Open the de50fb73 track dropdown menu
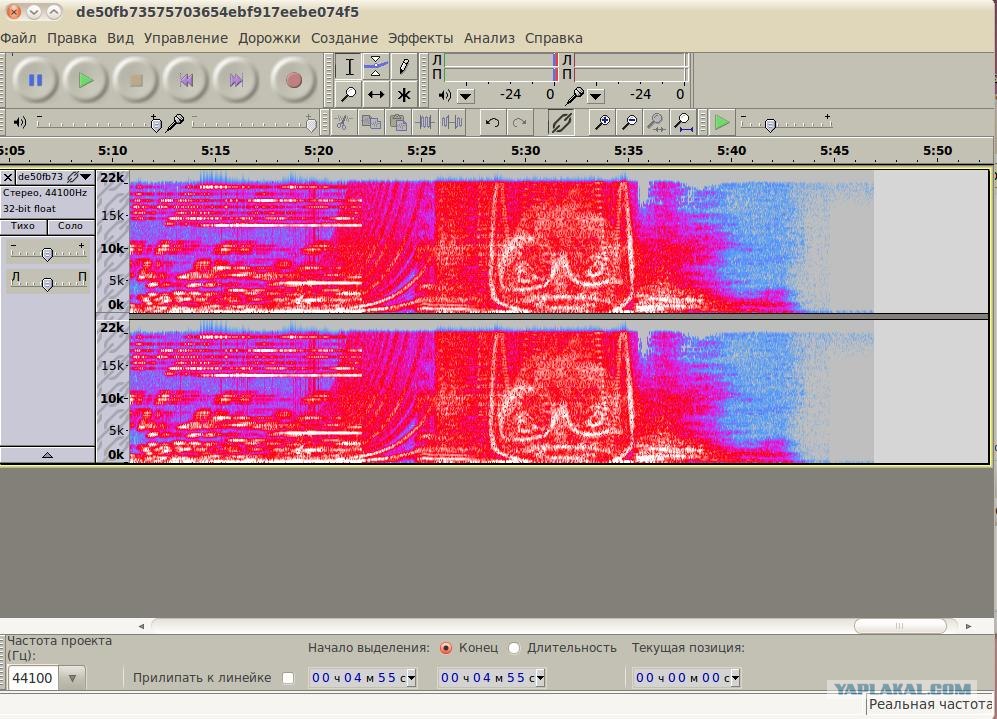The height and width of the screenshot is (719, 997). (86, 177)
